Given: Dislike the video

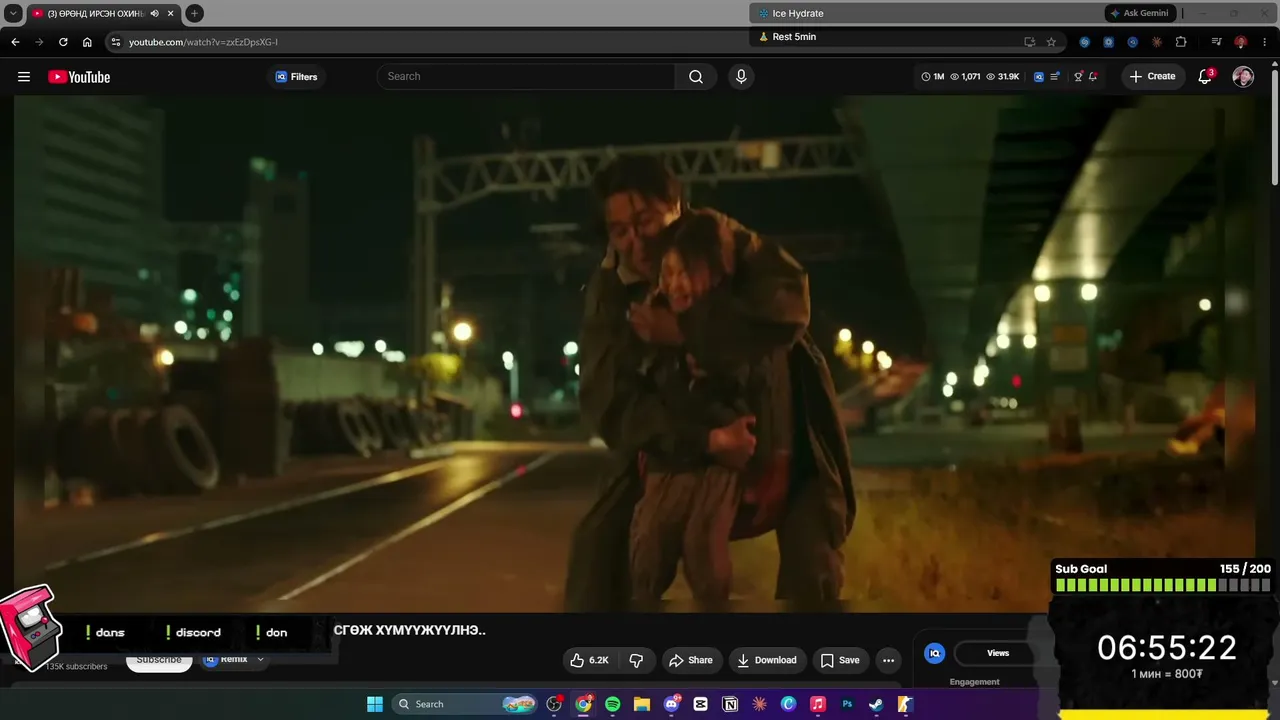Looking at the screenshot, I should (x=636, y=660).
